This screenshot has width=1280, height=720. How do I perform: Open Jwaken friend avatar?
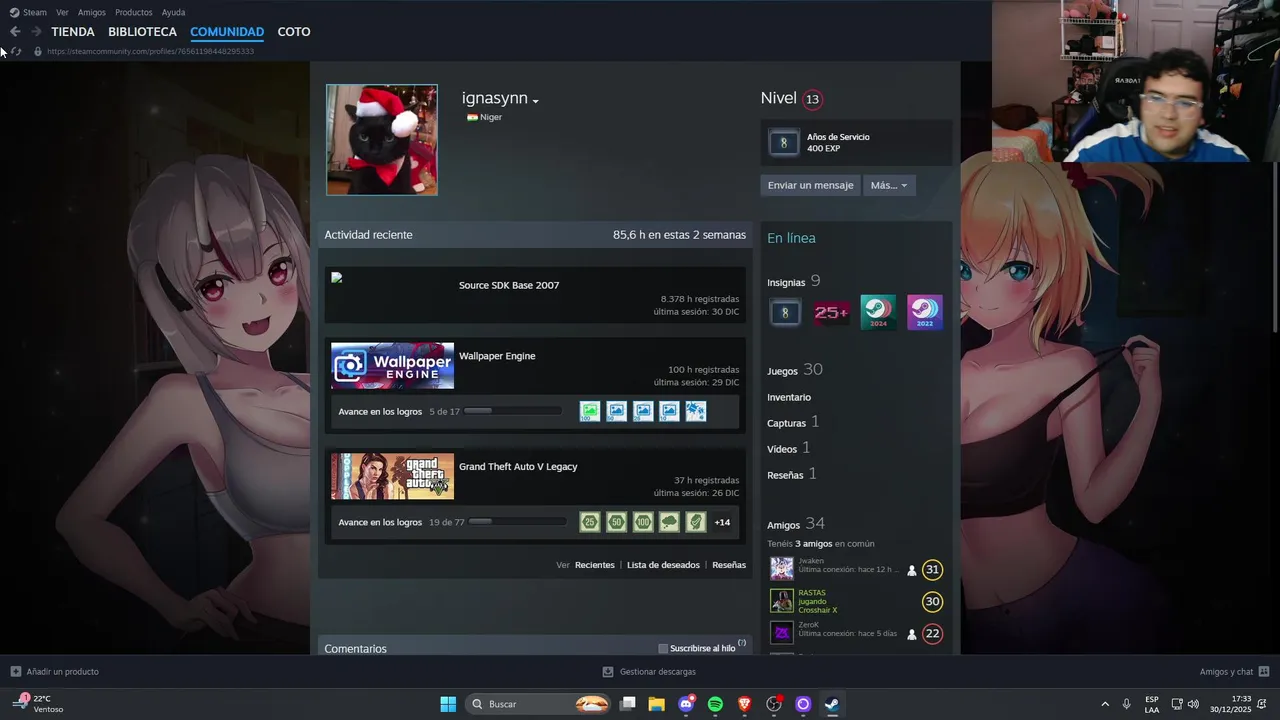pos(782,569)
